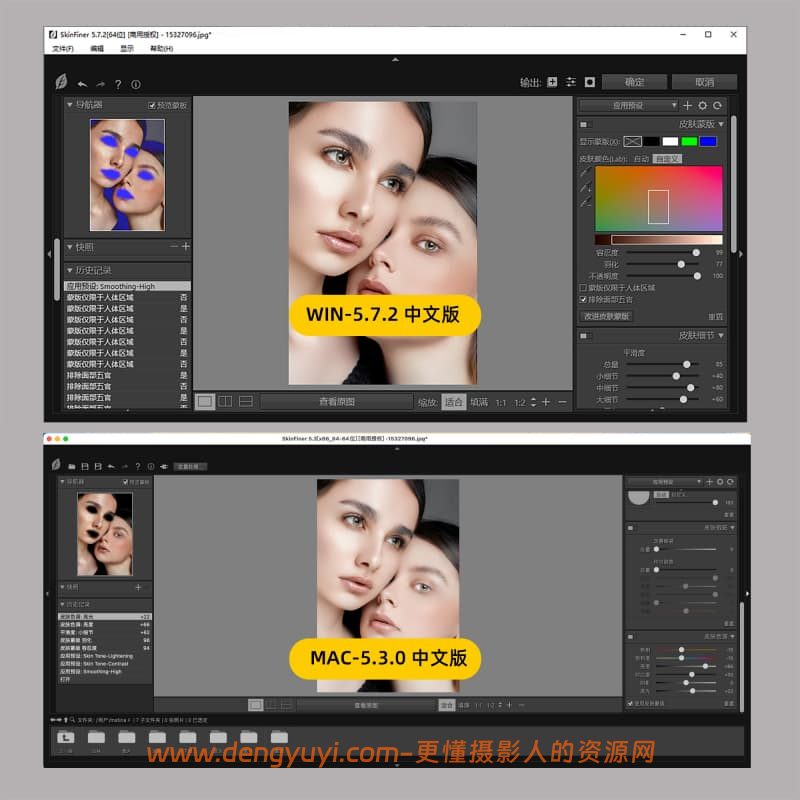The image size is (800, 800).
Task: Pick the green mask display swatch
Action: (x=689, y=142)
